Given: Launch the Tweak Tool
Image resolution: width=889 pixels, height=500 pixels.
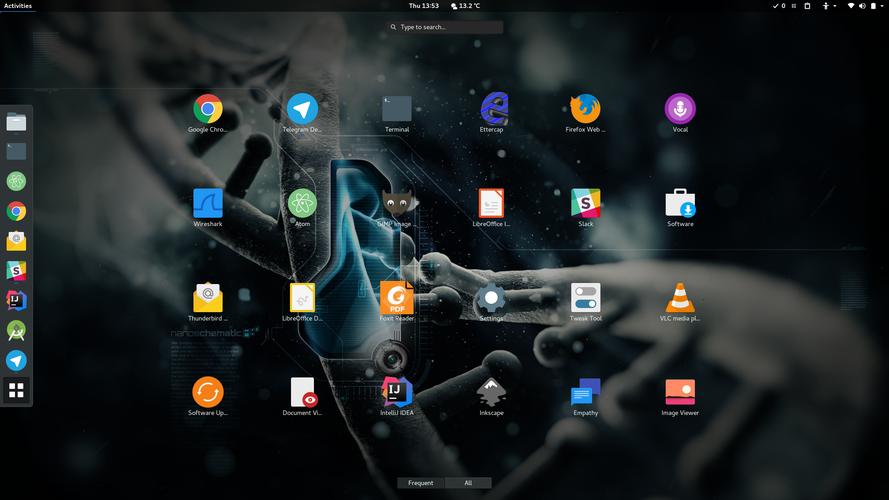Looking at the screenshot, I should coord(585,302).
